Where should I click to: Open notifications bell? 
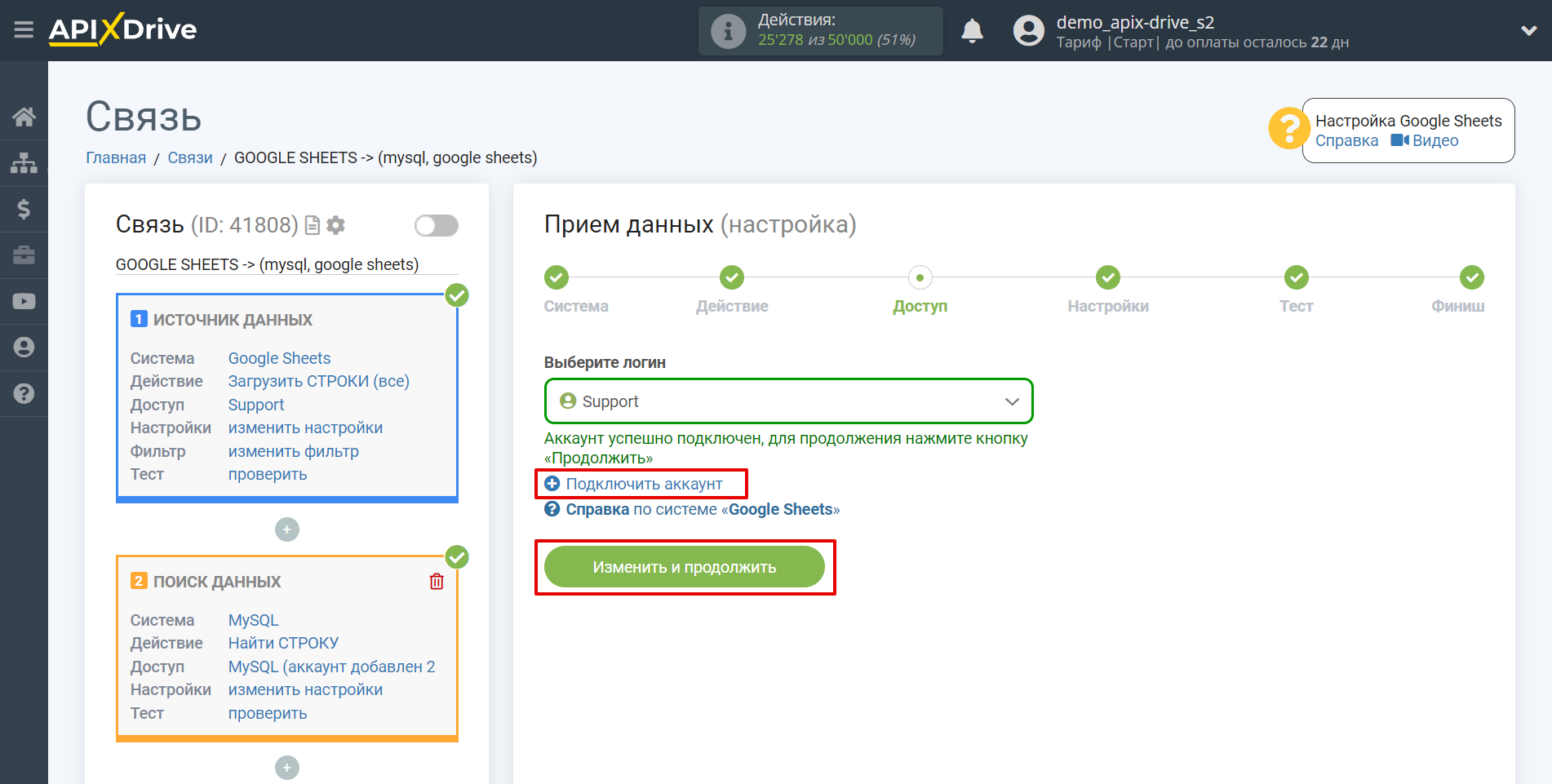[x=972, y=31]
